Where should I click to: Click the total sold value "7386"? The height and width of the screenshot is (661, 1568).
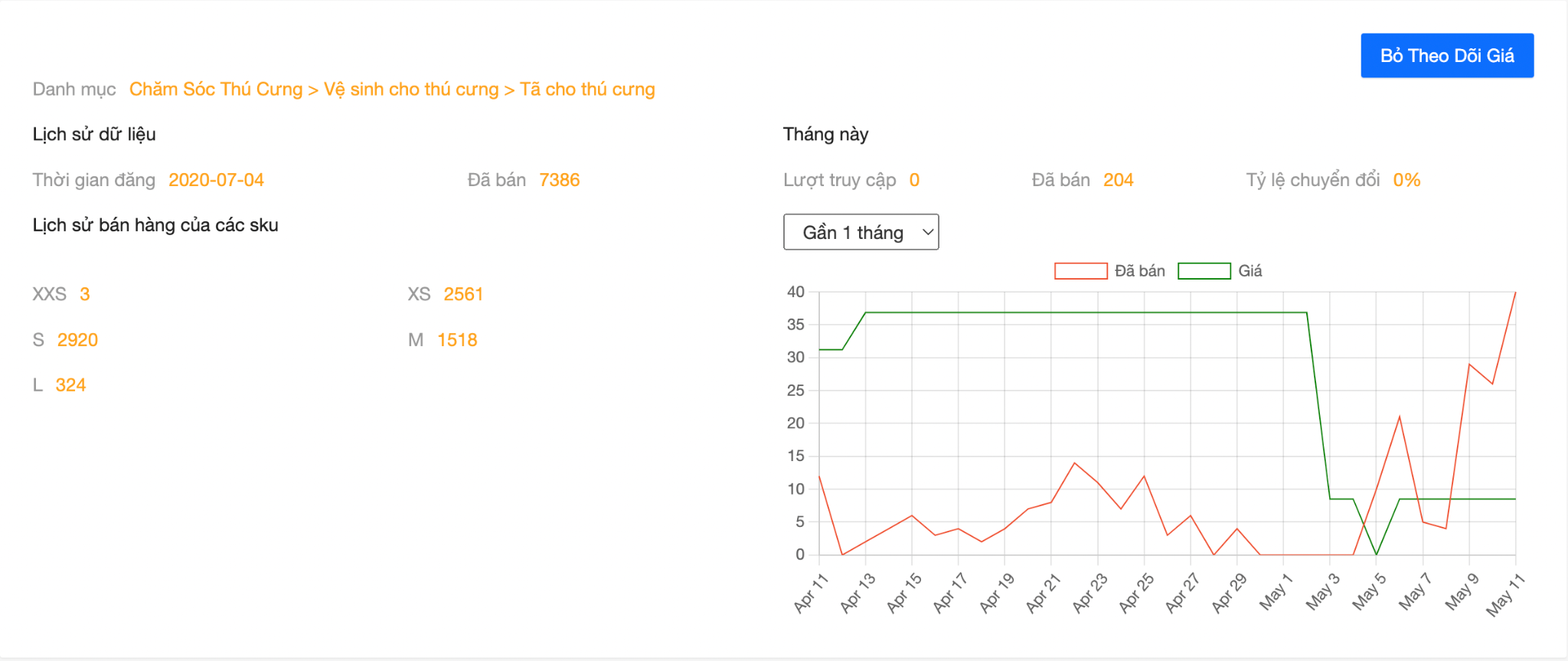click(560, 179)
